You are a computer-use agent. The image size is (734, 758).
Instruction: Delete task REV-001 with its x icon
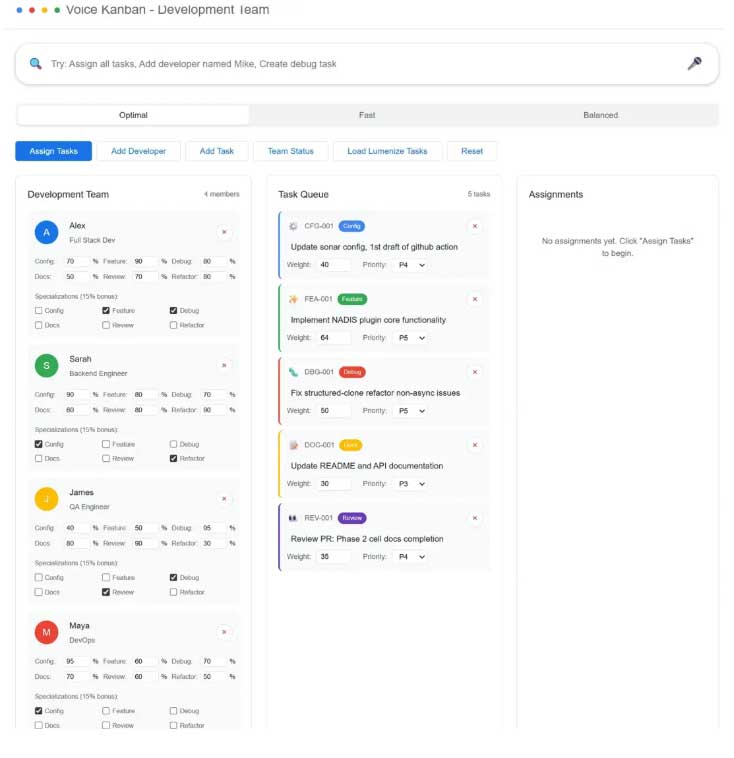click(x=475, y=518)
